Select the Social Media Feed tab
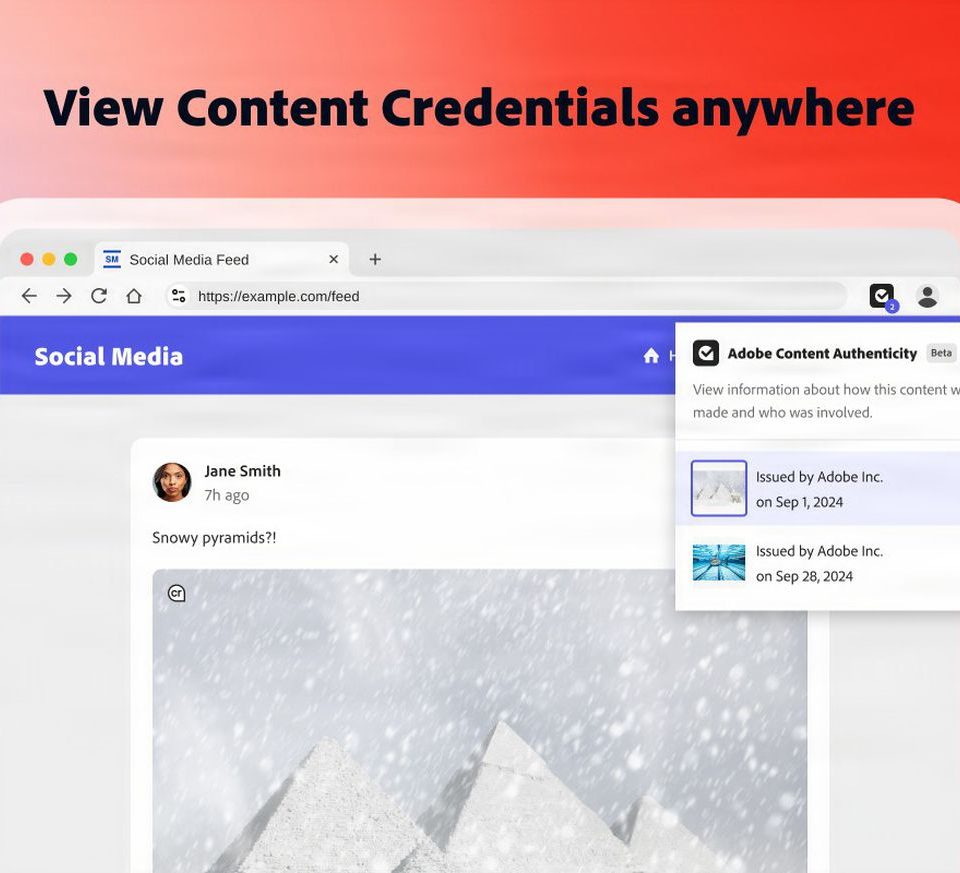 tap(189, 259)
